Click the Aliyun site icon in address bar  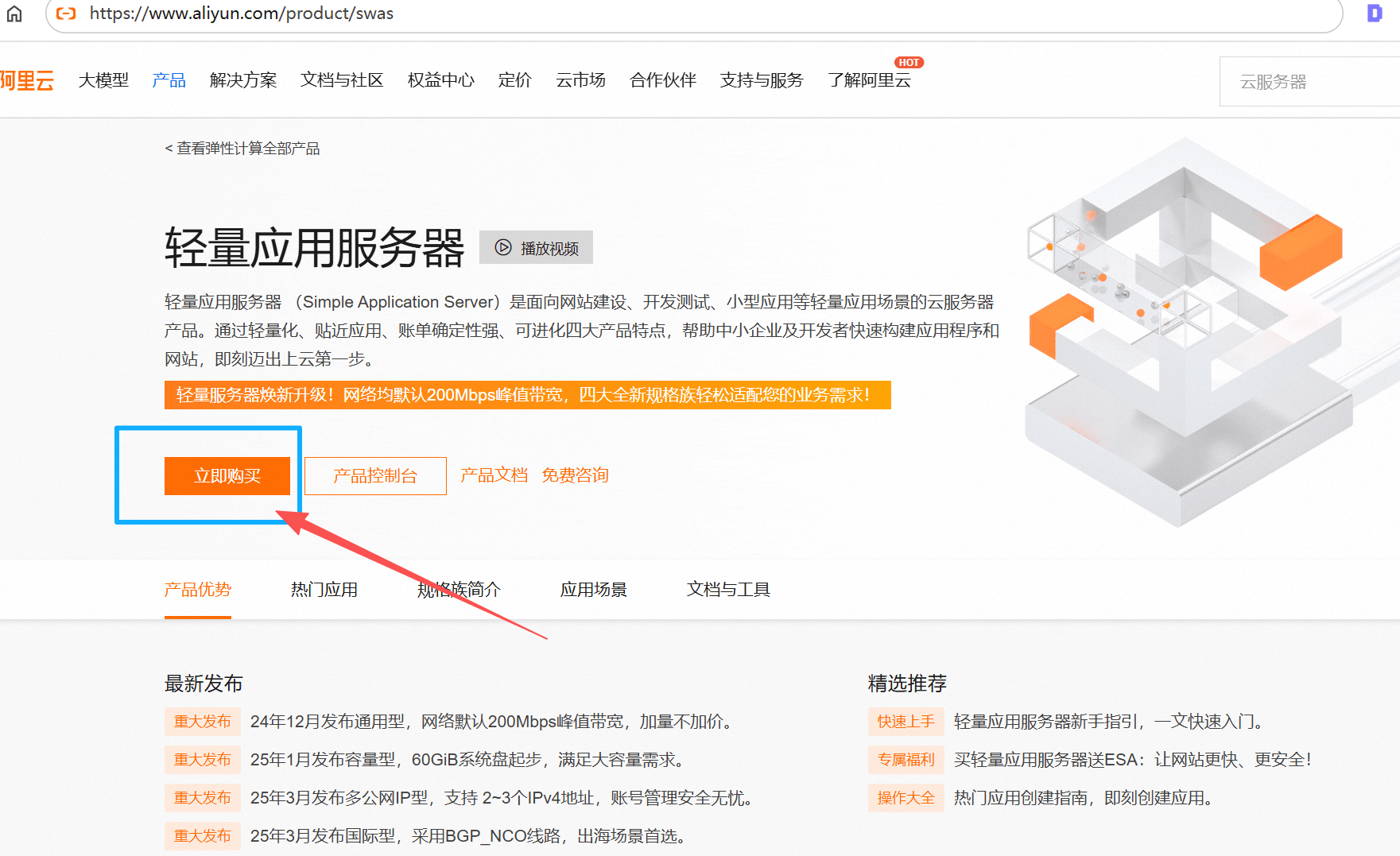[x=67, y=14]
